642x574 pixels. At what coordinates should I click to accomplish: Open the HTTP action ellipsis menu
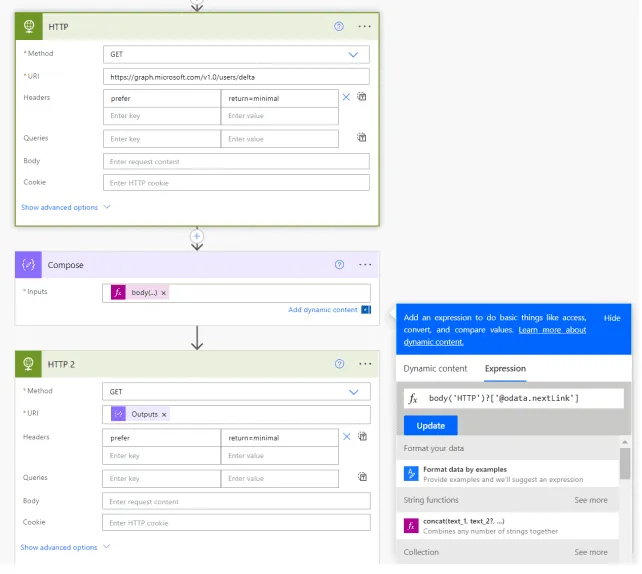pos(364,27)
